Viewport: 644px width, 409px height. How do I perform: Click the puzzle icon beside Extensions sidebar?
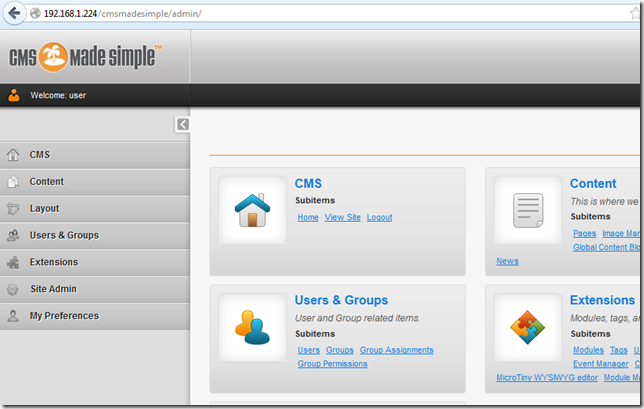[13, 262]
